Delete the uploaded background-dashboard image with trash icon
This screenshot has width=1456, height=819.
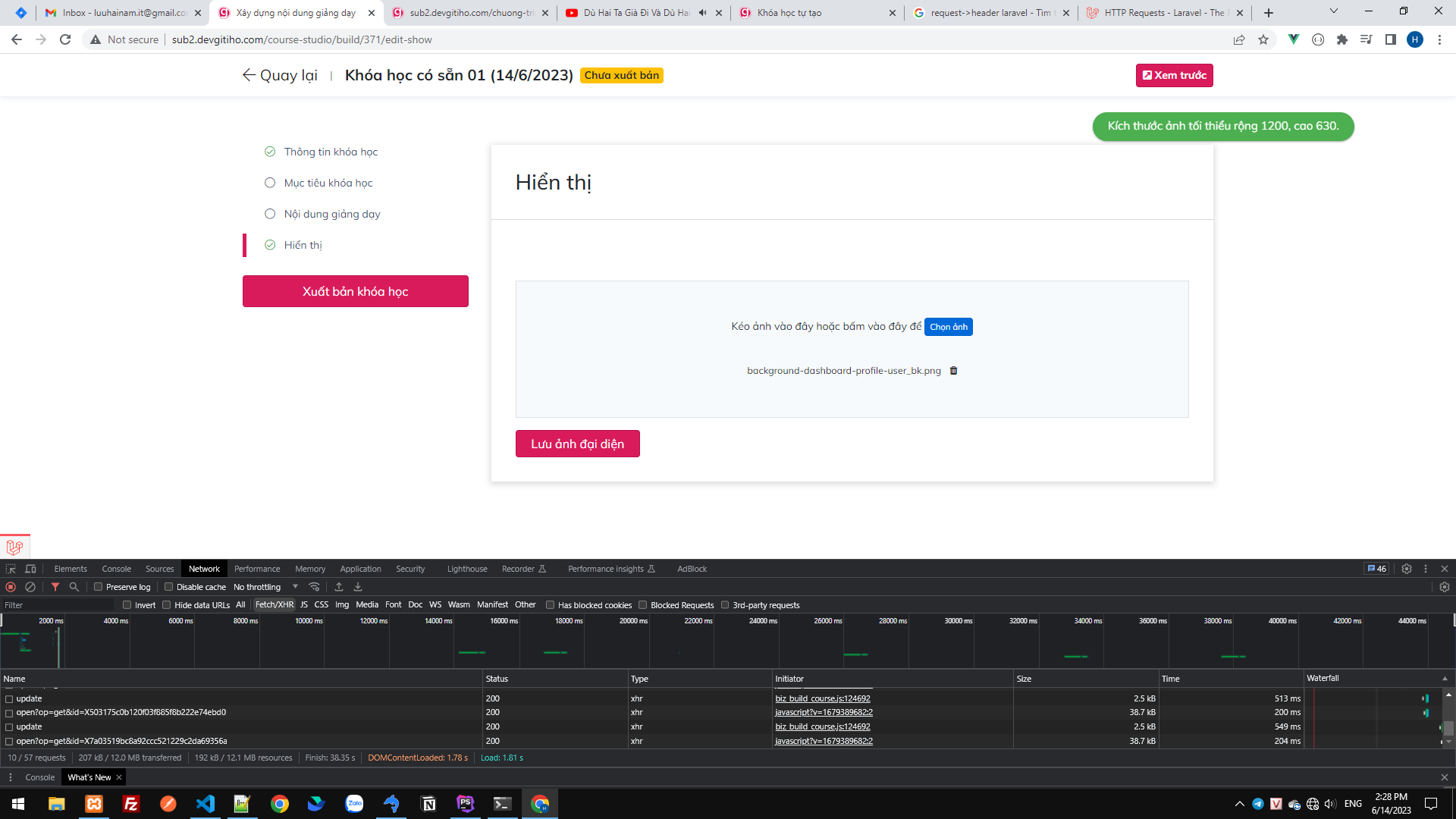pos(954,371)
